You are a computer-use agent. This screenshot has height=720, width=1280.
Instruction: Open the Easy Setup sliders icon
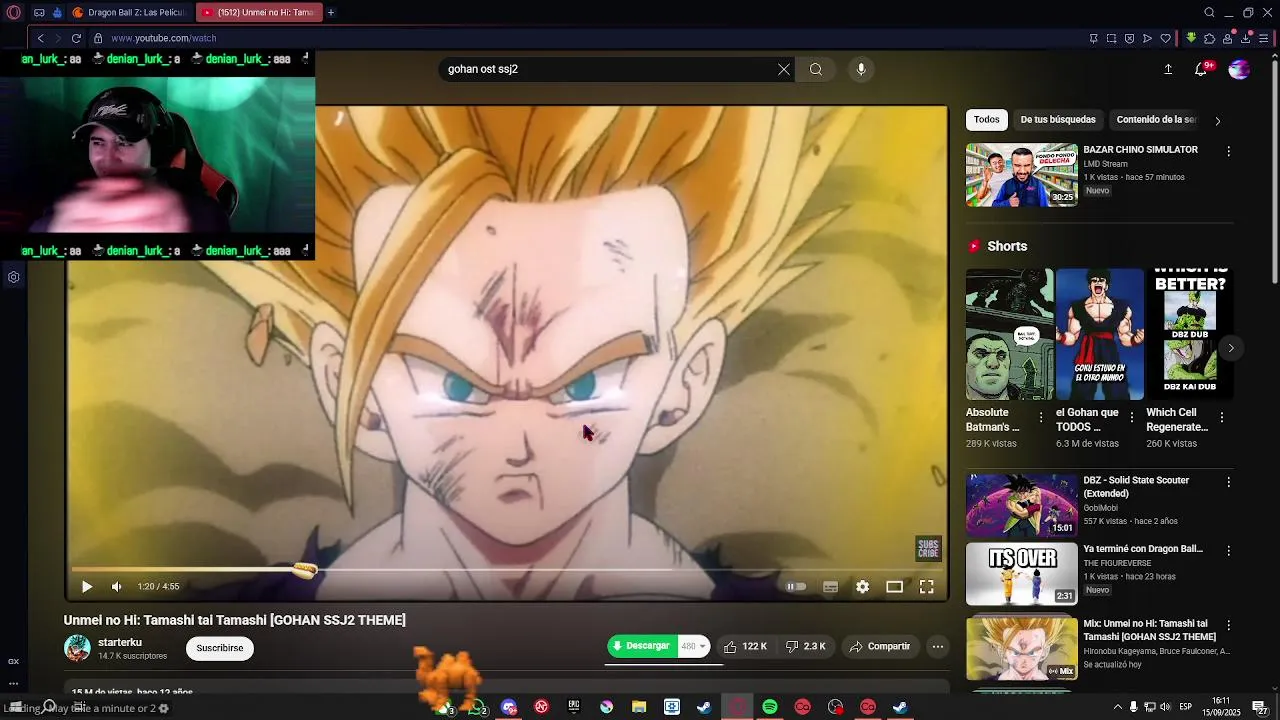pyautogui.click(x=1263, y=38)
